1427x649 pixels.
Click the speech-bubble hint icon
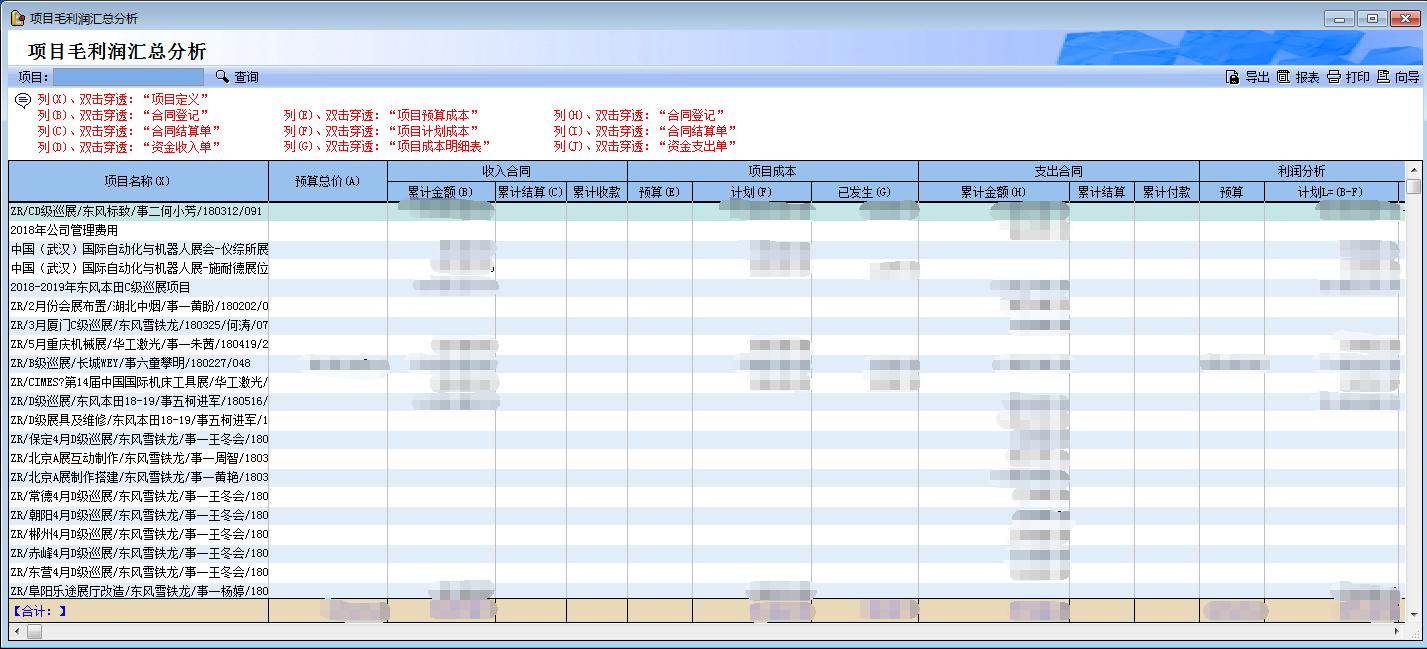(23, 100)
